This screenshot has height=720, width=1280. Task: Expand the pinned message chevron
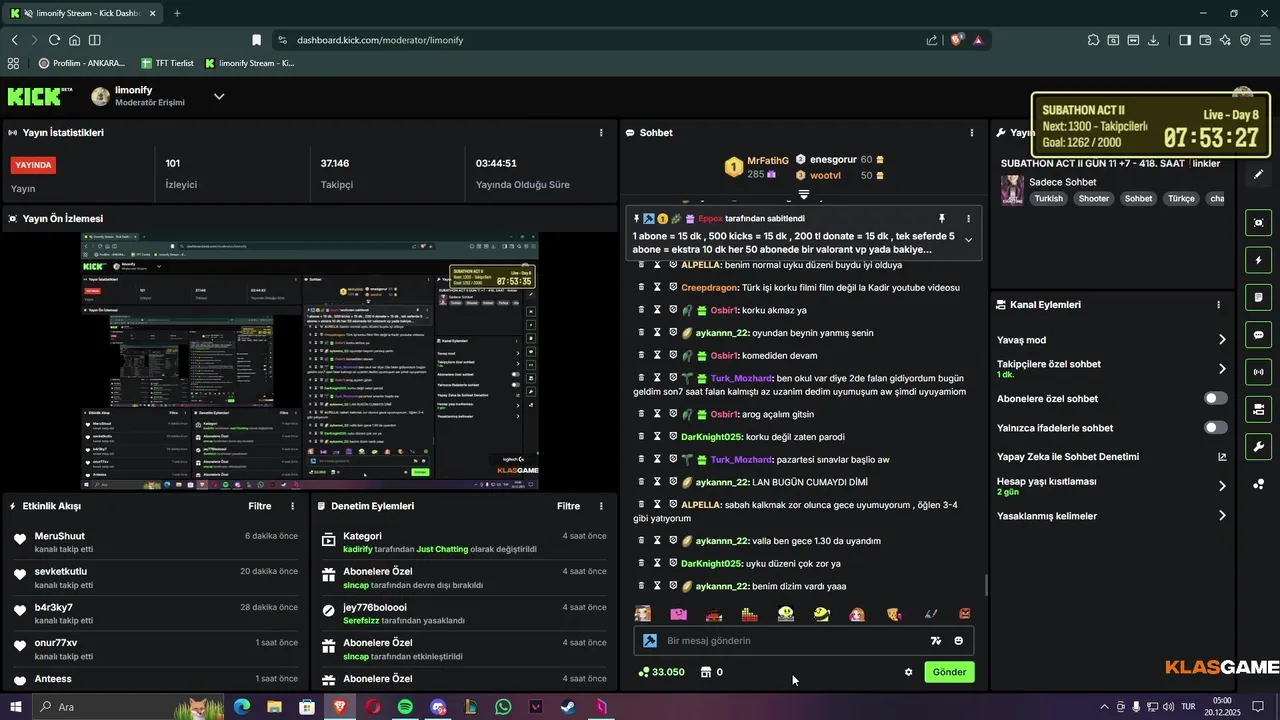[x=968, y=240]
